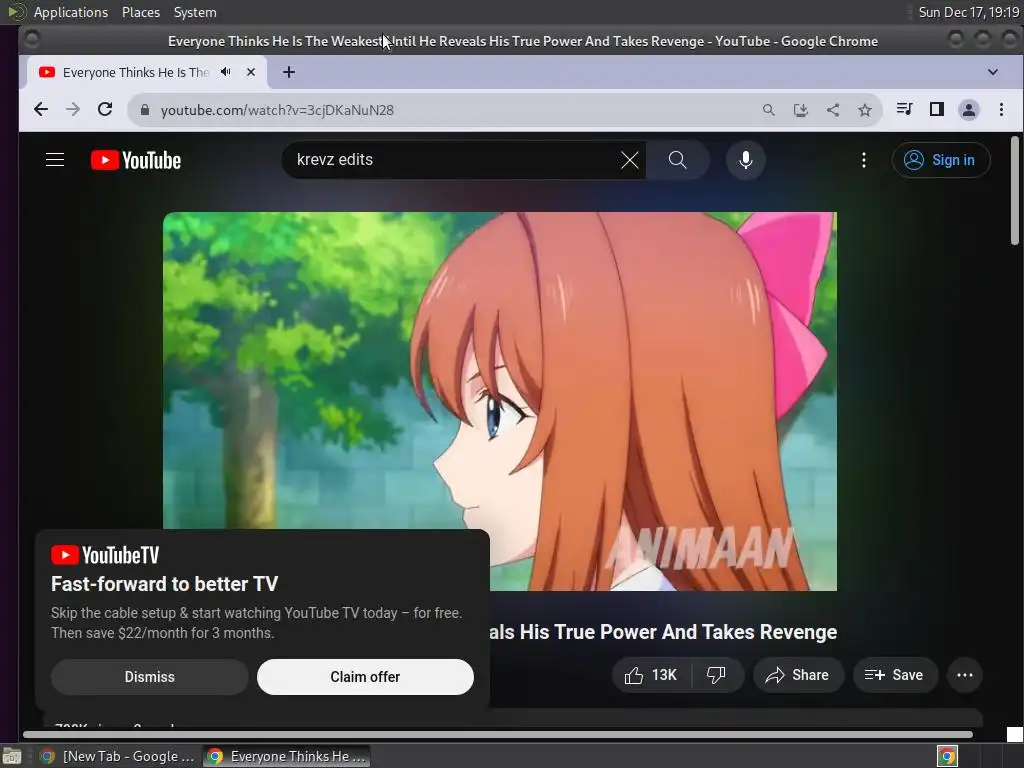
Task: Claim the YouTube TV offer
Action: click(365, 677)
